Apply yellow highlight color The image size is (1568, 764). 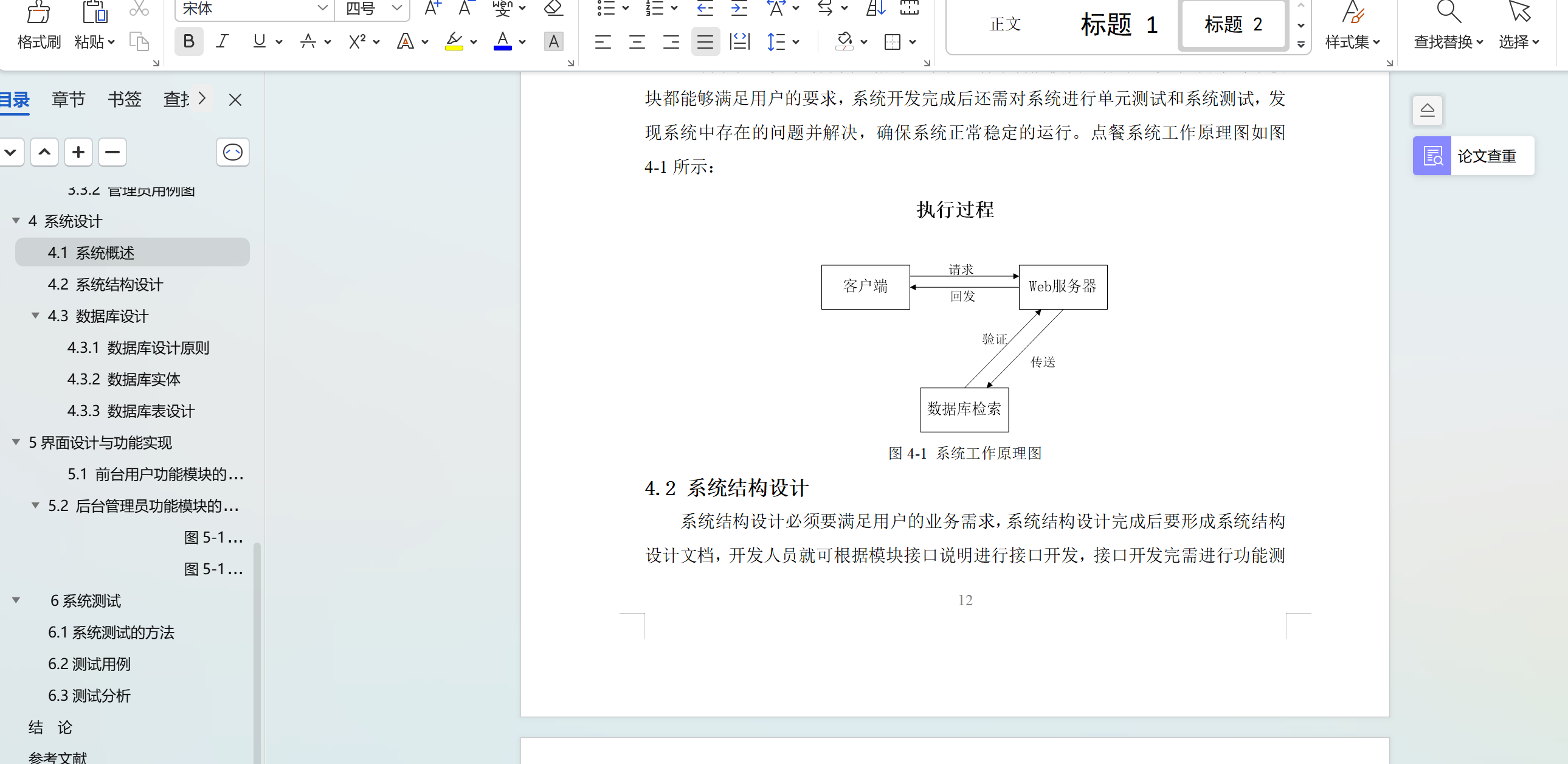(x=454, y=41)
